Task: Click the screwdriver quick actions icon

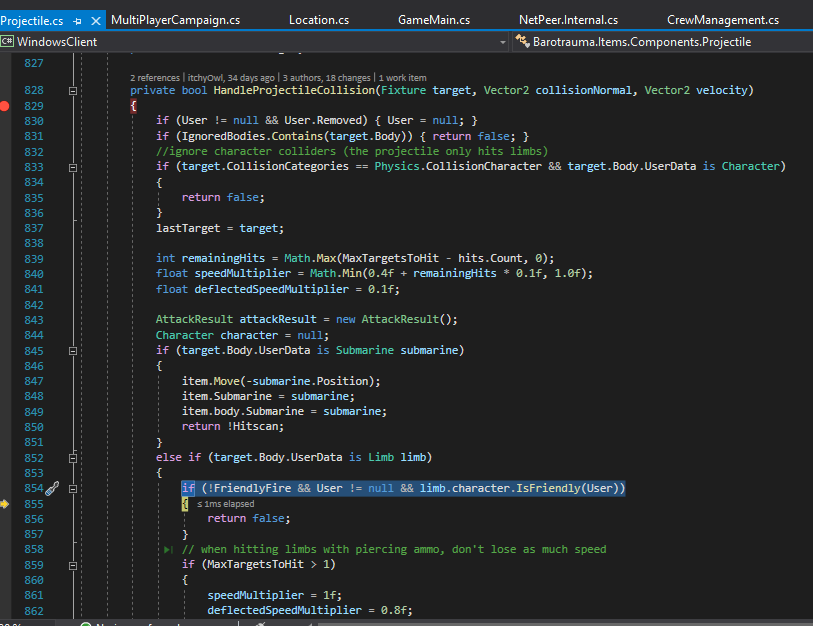Action: pos(52,489)
